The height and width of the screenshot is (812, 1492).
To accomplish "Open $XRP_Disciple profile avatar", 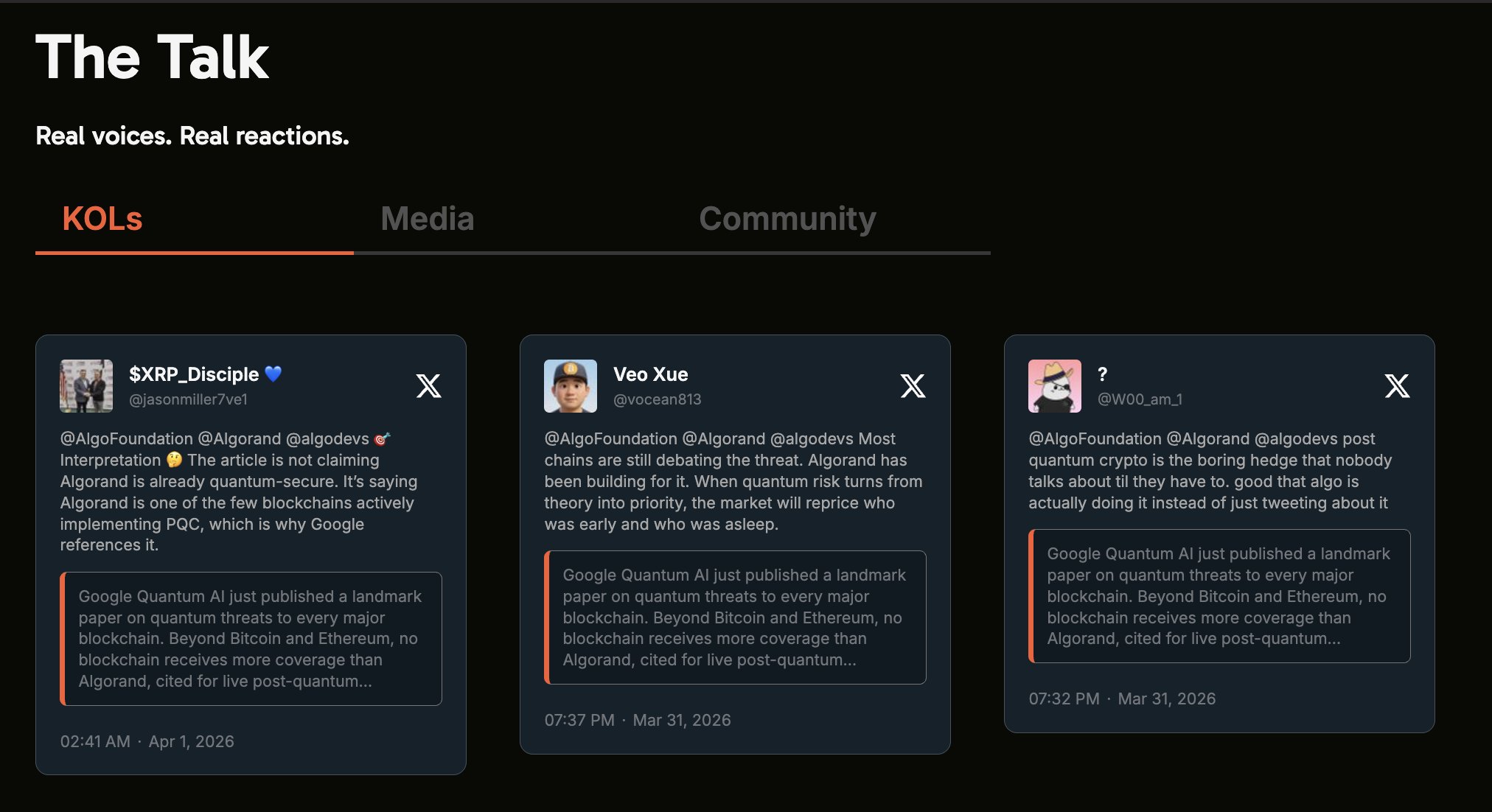I will click(x=86, y=386).
